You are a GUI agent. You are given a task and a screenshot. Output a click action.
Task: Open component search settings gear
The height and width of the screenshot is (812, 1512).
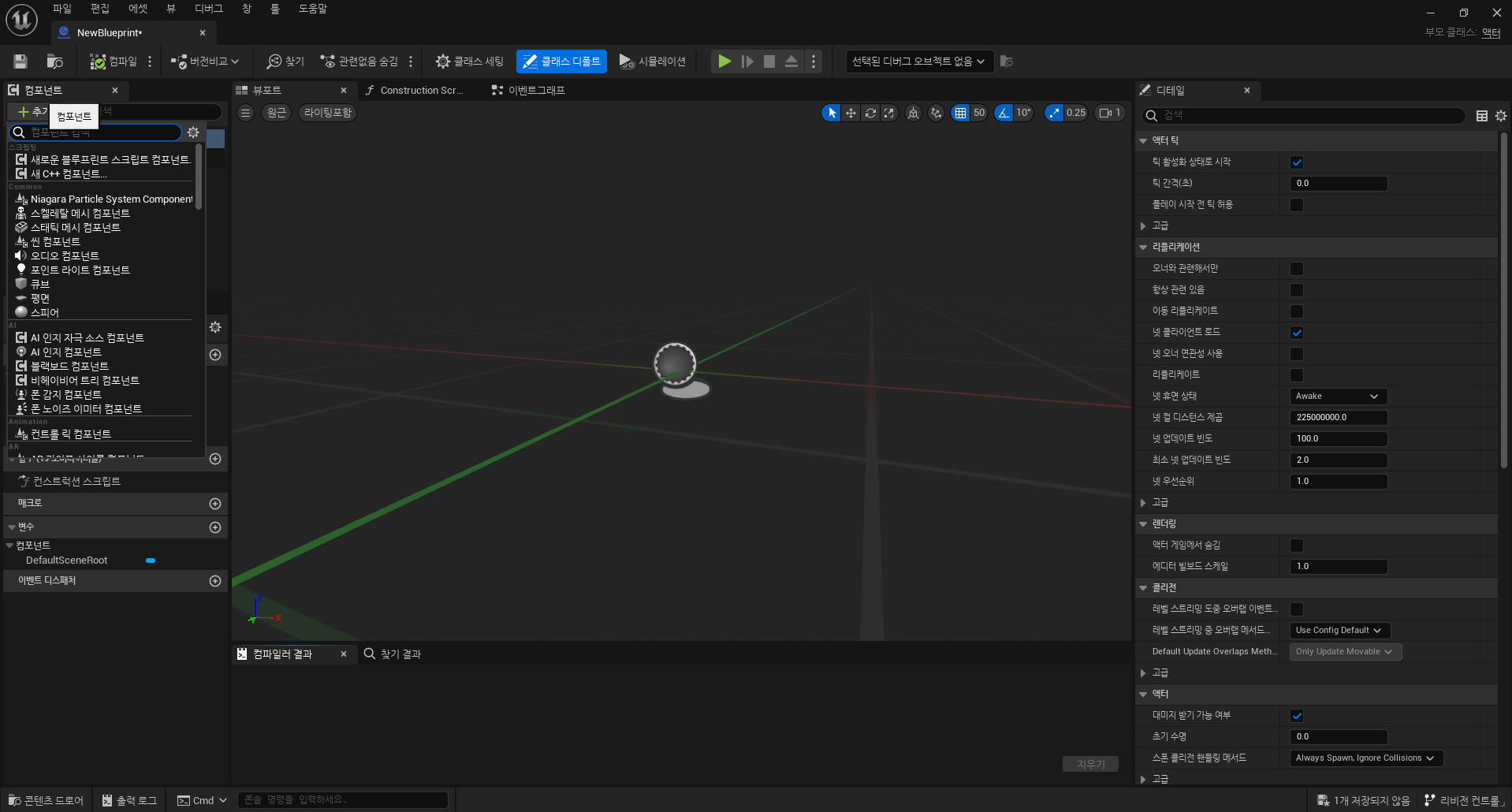(x=193, y=132)
